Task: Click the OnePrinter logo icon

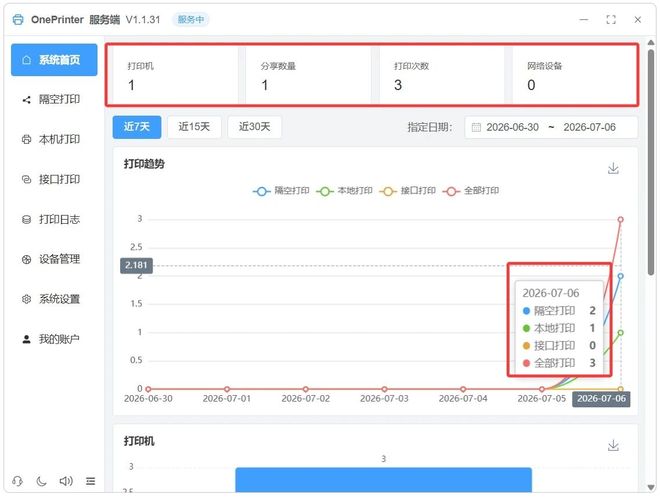Action: (x=18, y=19)
